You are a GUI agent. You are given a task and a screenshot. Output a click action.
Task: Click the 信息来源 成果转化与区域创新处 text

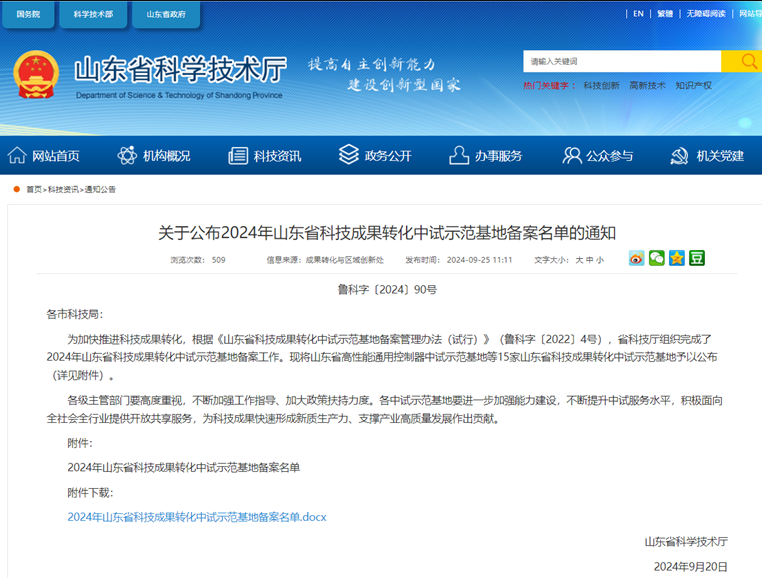pos(325,260)
